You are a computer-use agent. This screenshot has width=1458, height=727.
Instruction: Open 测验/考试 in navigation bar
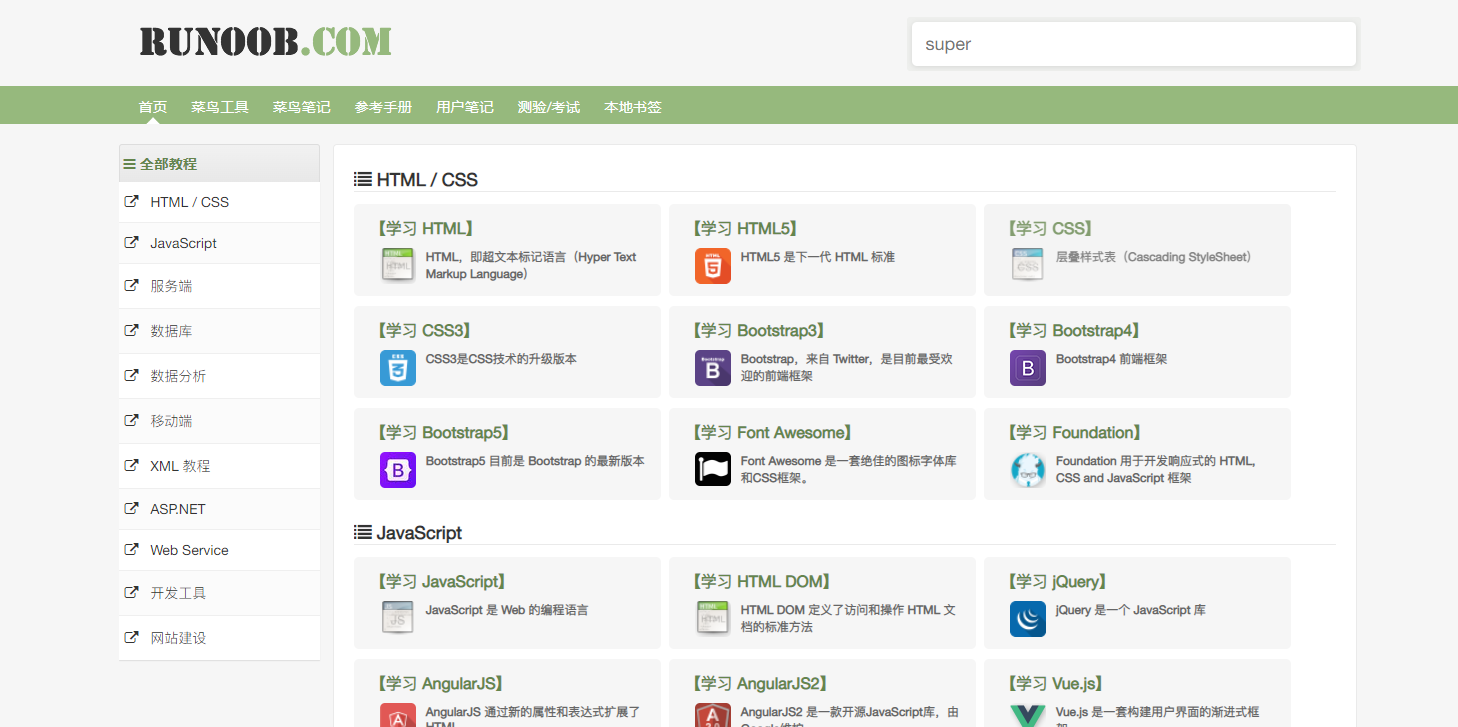click(x=549, y=107)
